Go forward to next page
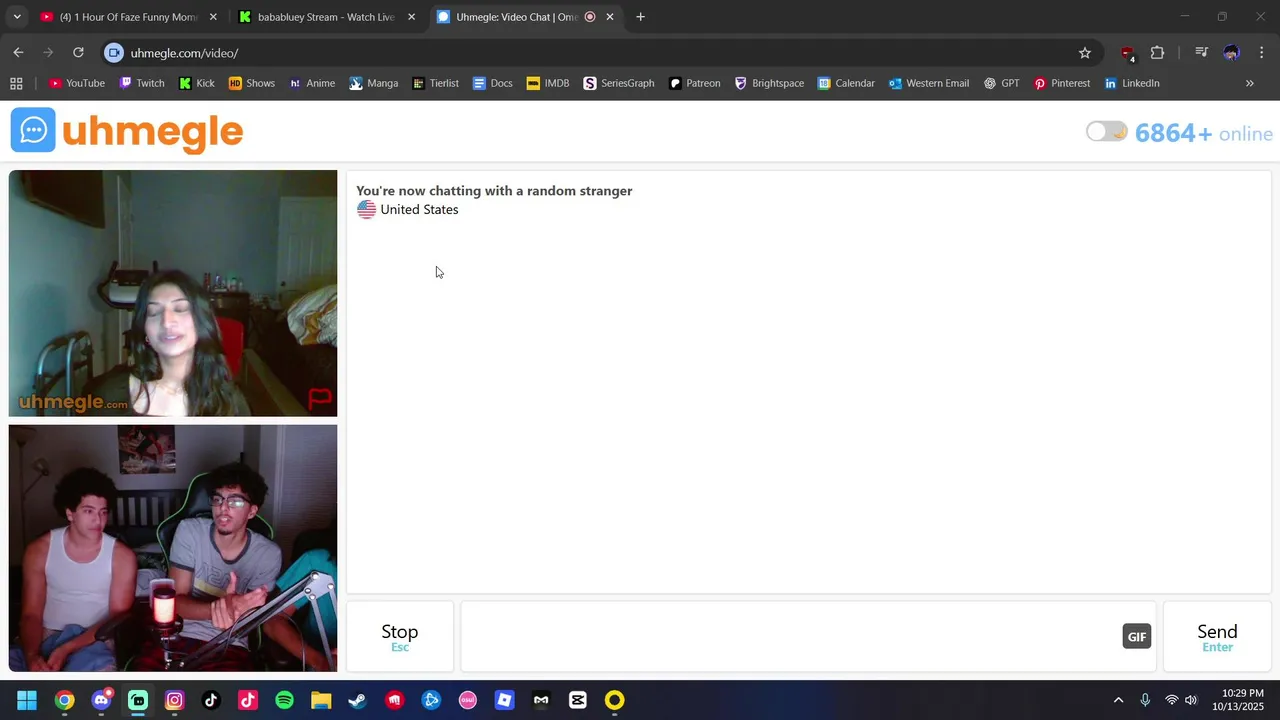 click(x=48, y=53)
